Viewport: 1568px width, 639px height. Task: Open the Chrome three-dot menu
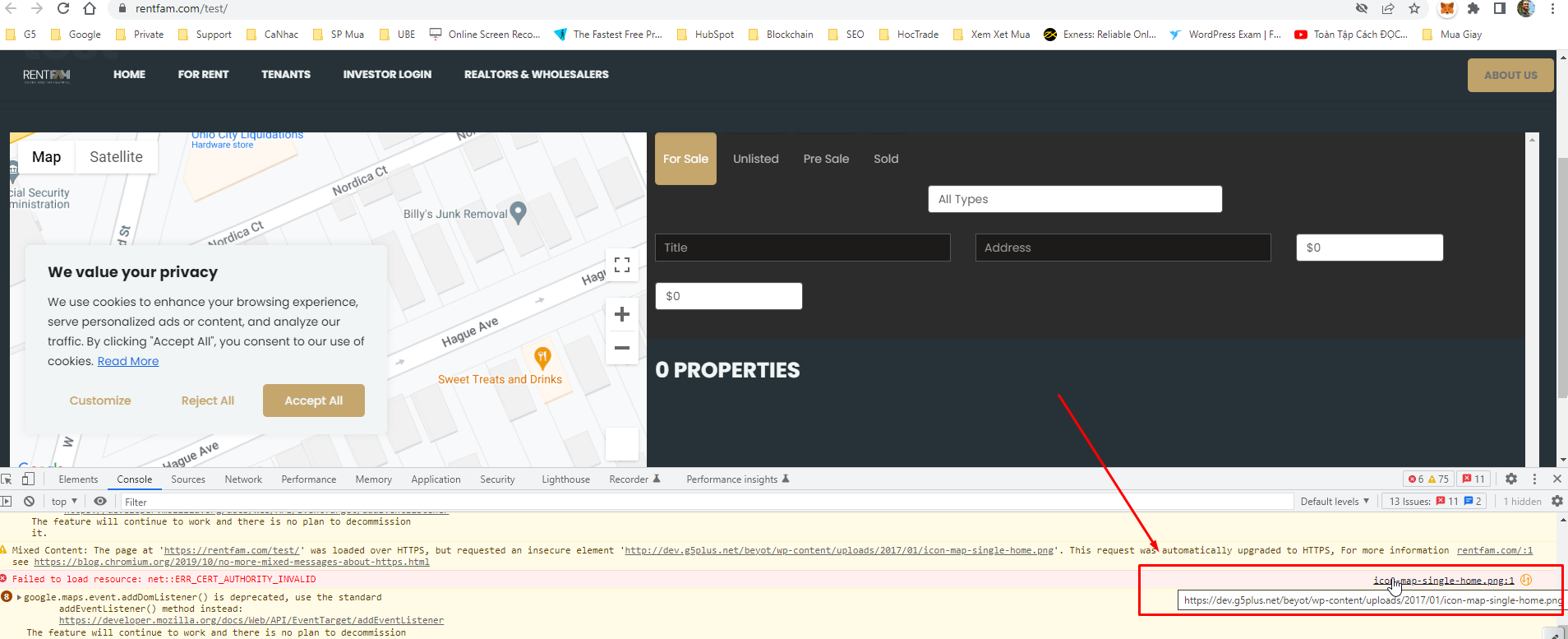tap(1552, 8)
